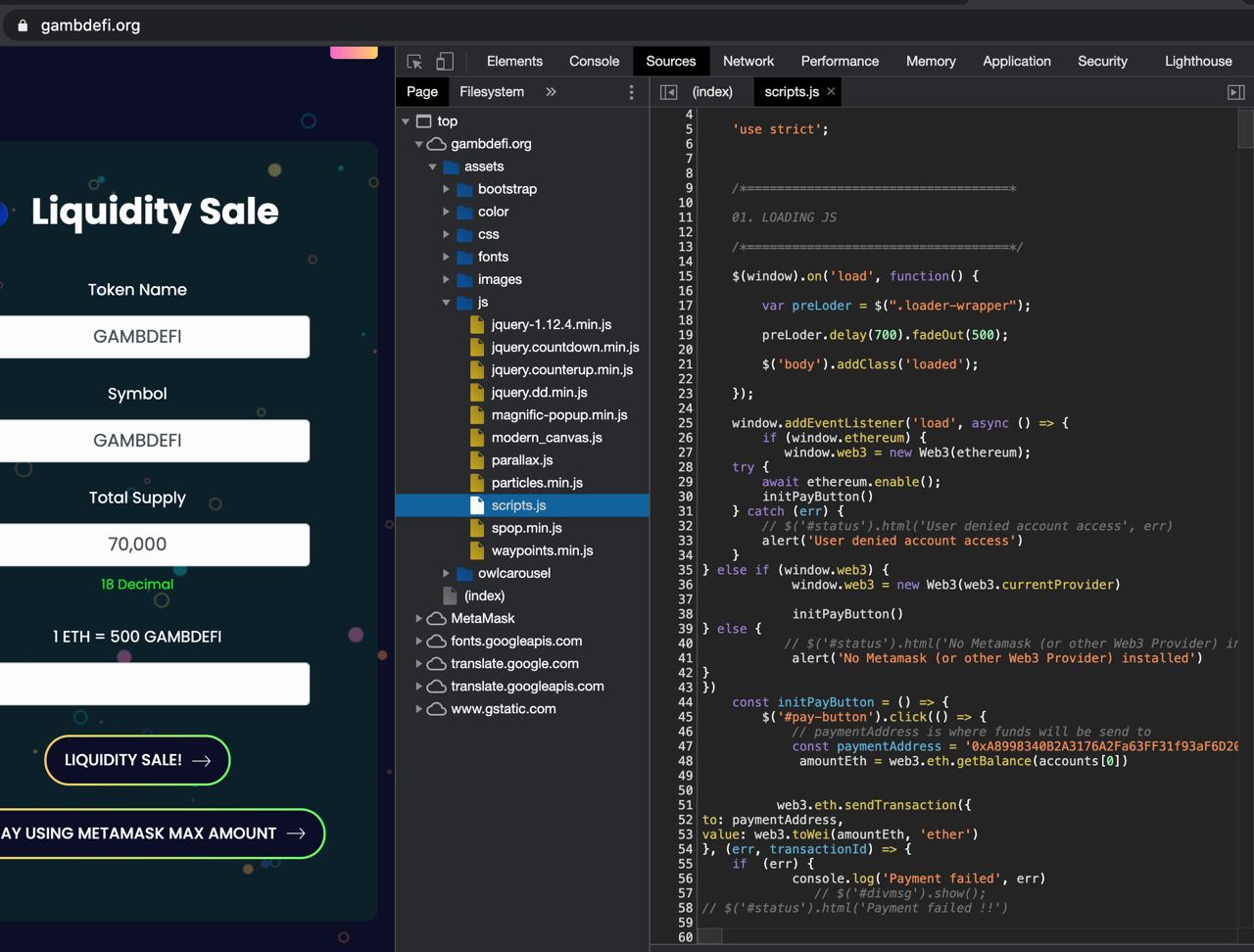Select the bootstrap folder icon
1254x952 pixels.
[x=464, y=189]
